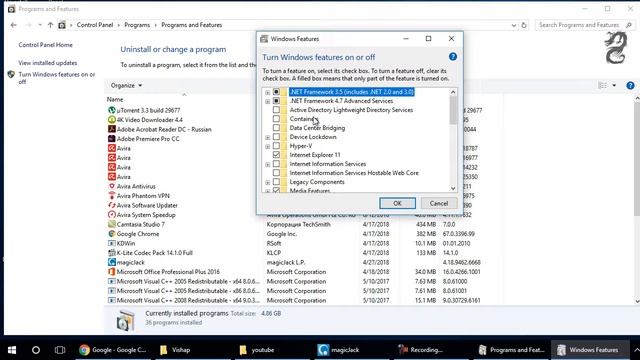Enable the Data Center Bridging checkbox
640x360 pixels.
[x=276, y=128]
